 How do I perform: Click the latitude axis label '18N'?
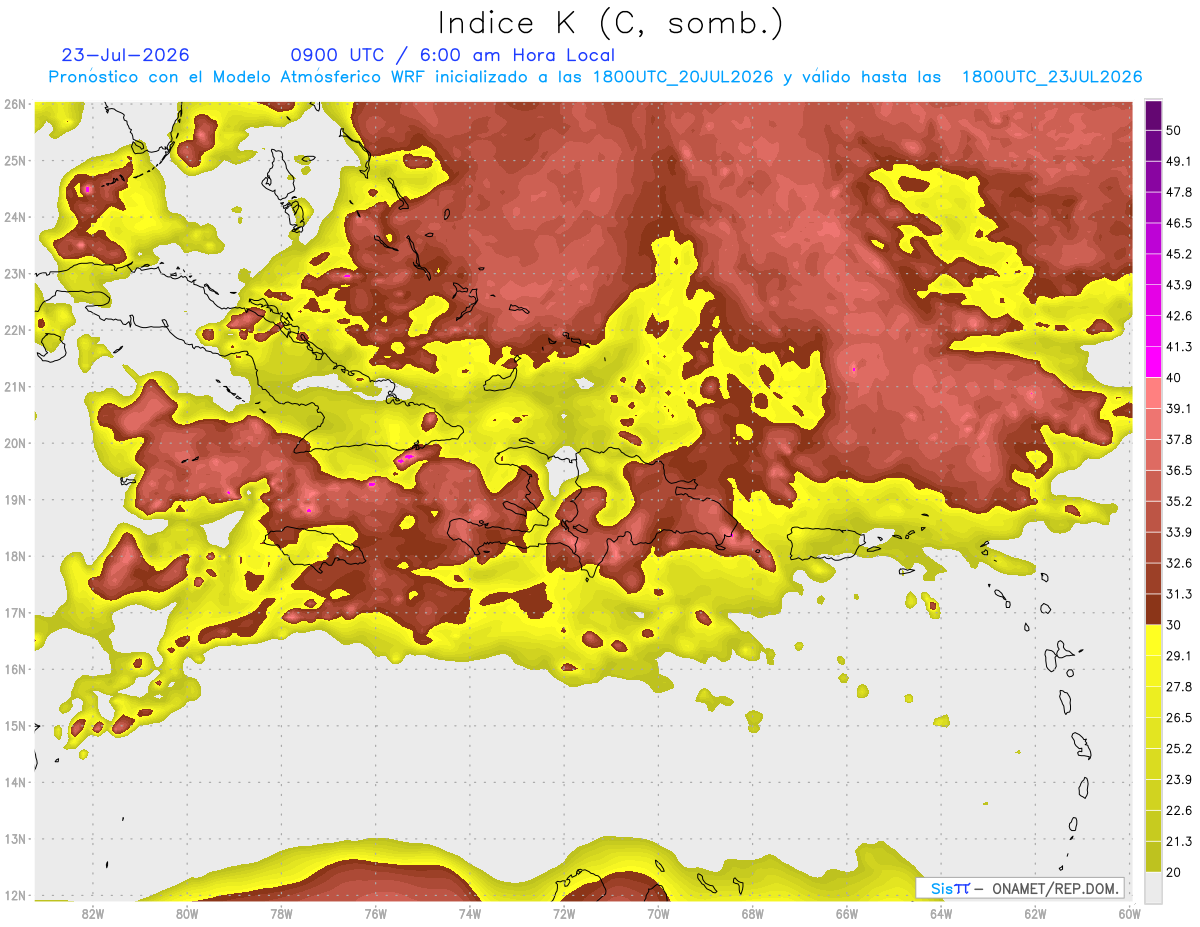coord(14,556)
